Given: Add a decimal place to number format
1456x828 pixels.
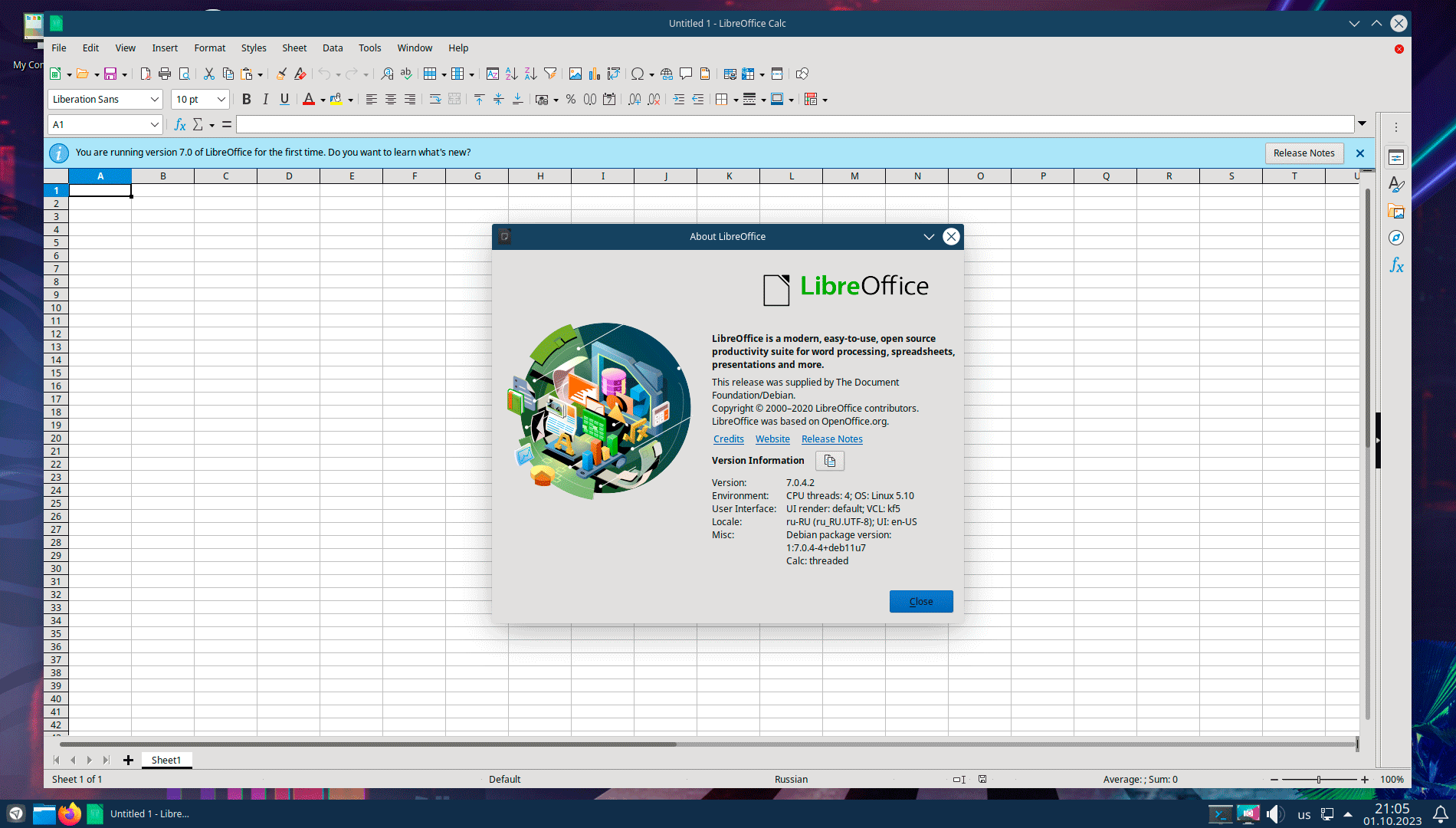Looking at the screenshot, I should pyautogui.click(x=635, y=99).
